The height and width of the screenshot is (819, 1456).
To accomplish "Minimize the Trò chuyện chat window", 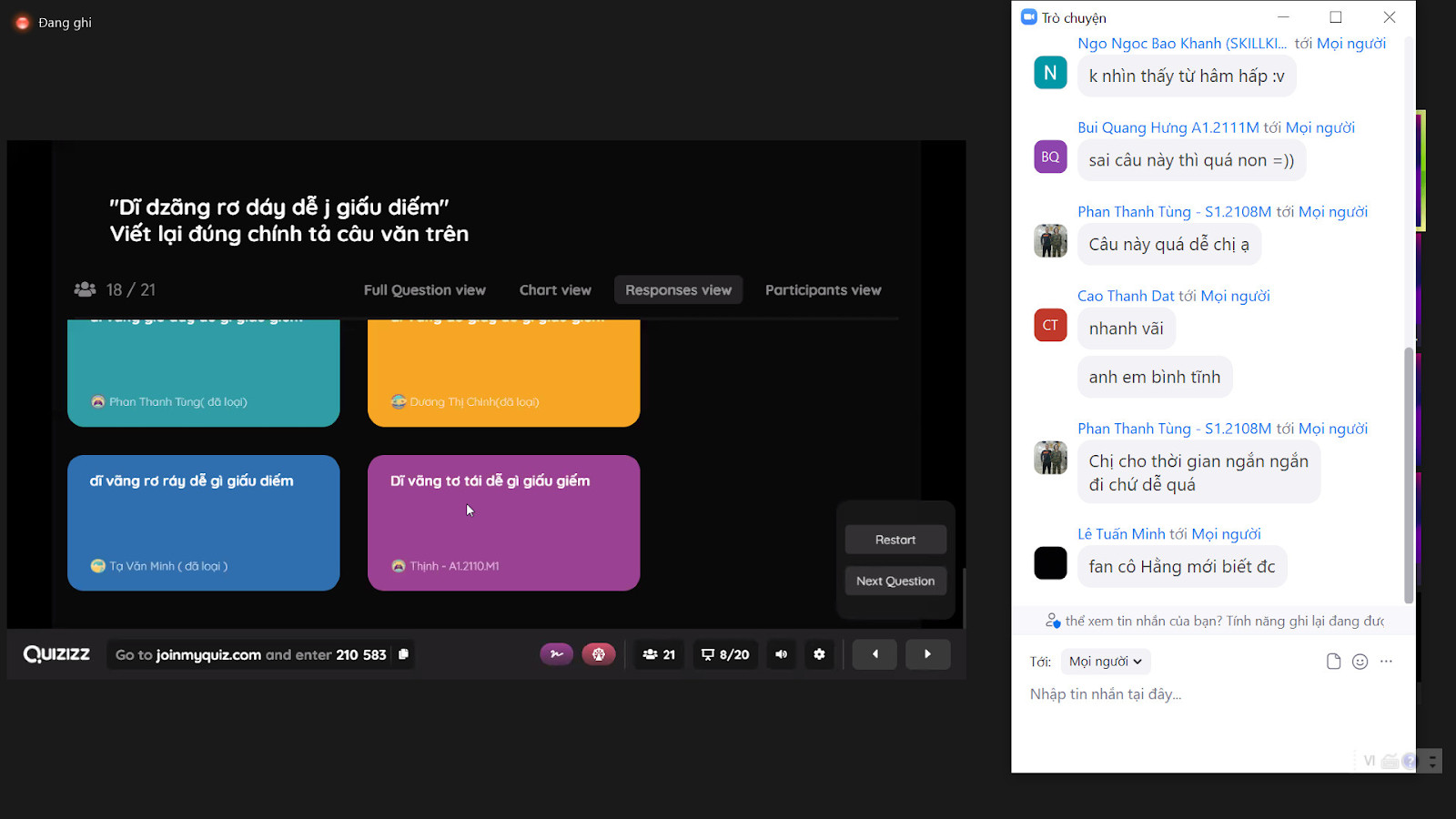I will 1283,17.
